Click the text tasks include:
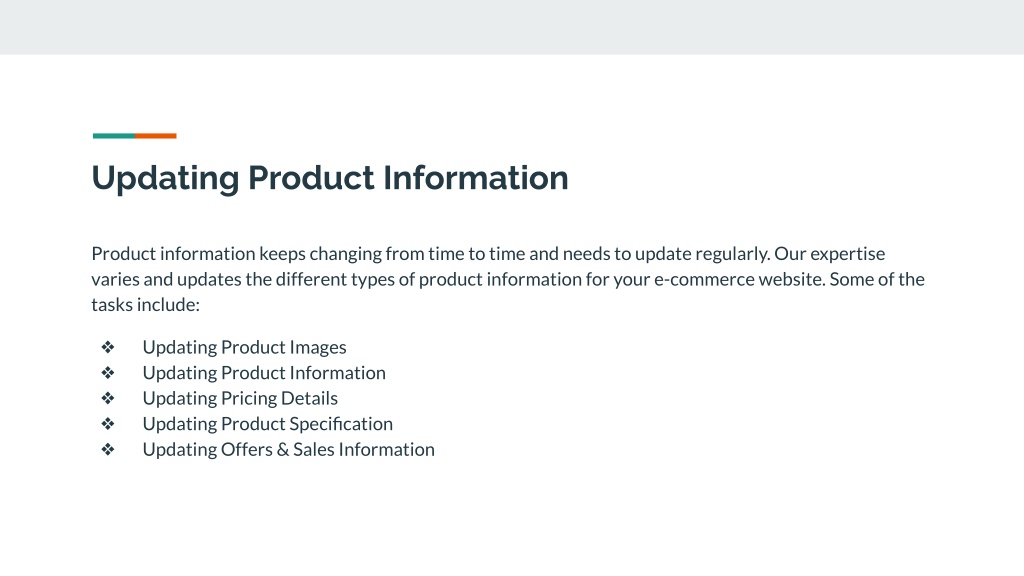Image resolution: width=1024 pixels, height=576 pixels. click(146, 304)
